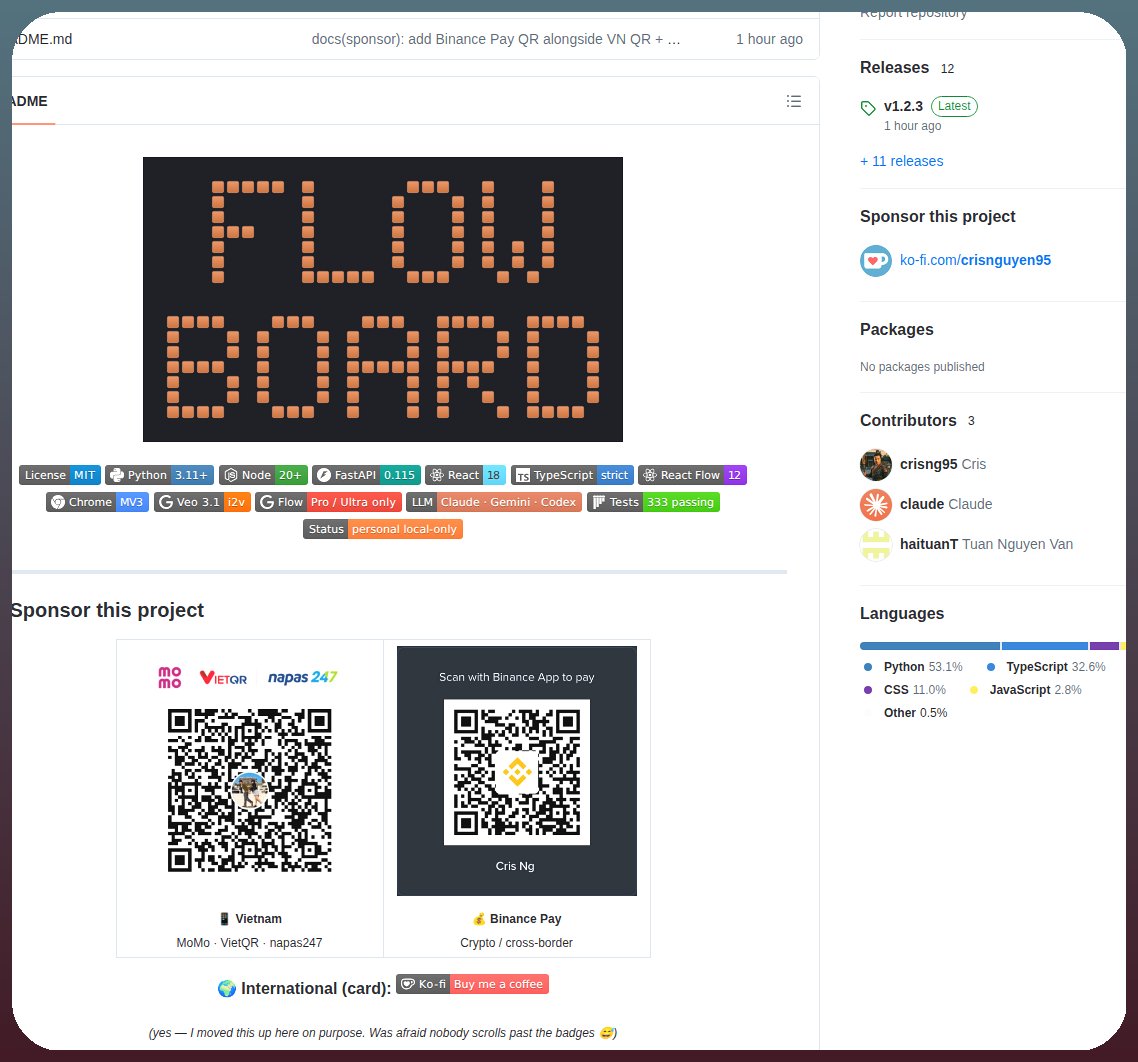Click the CSS purple language bar segment
1138x1062 pixels.
(1104, 646)
